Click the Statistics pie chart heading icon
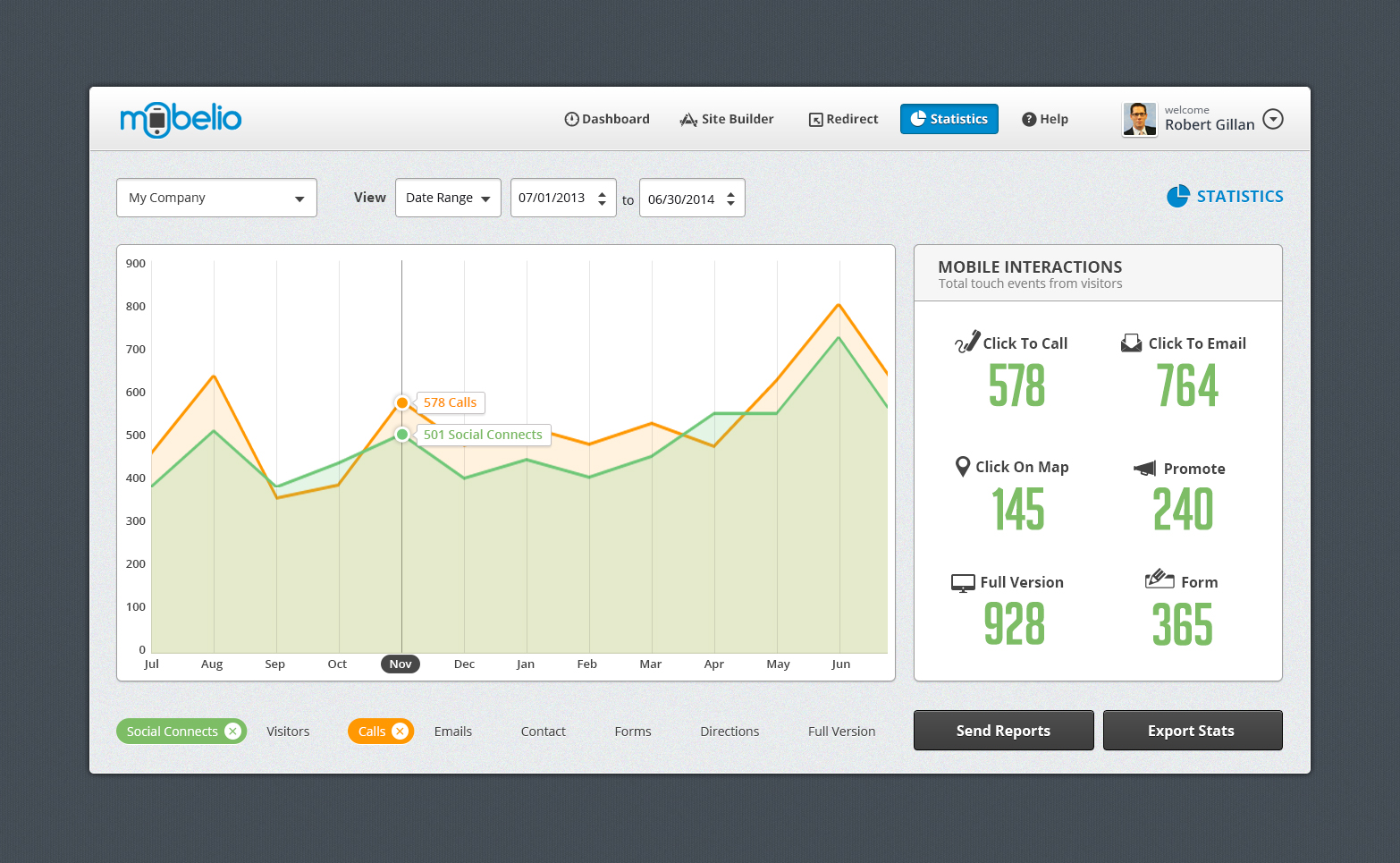 tap(1178, 197)
